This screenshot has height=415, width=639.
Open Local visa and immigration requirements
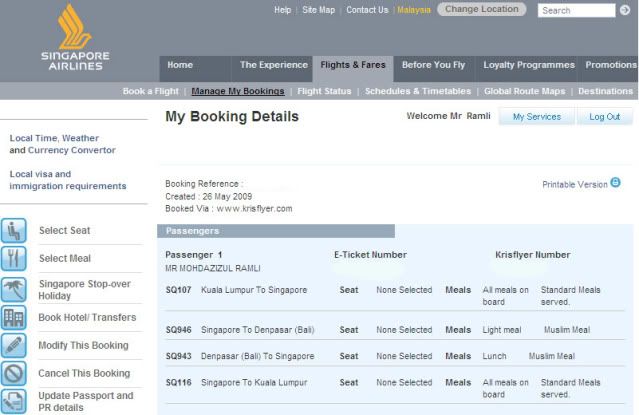pyautogui.click(x=68, y=180)
